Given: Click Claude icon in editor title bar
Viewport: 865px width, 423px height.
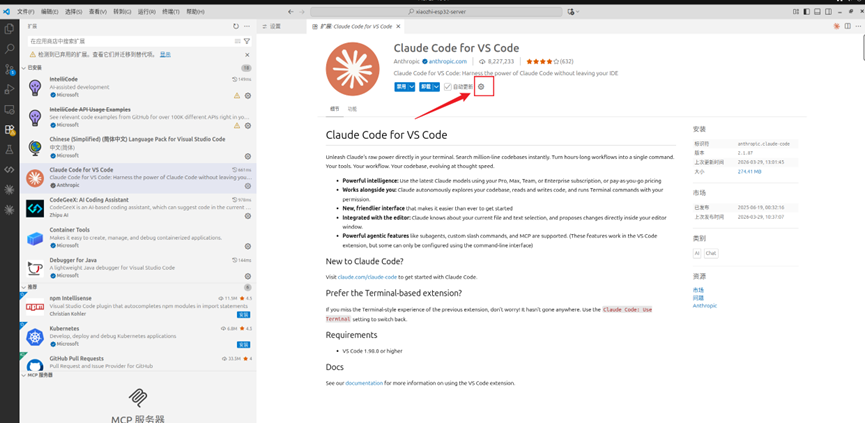Looking at the screenshot, I should pyautogui.click(x=836, y=26).
